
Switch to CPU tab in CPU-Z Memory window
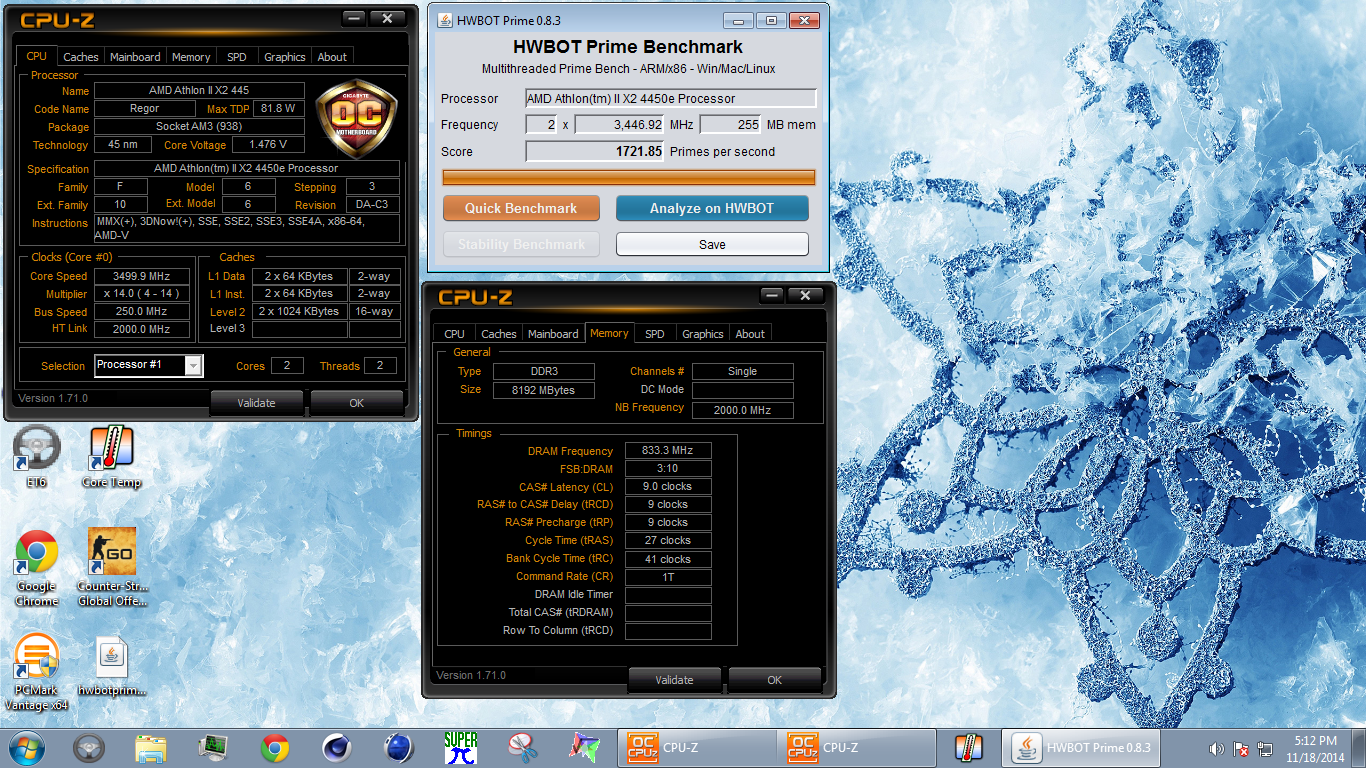454,334
